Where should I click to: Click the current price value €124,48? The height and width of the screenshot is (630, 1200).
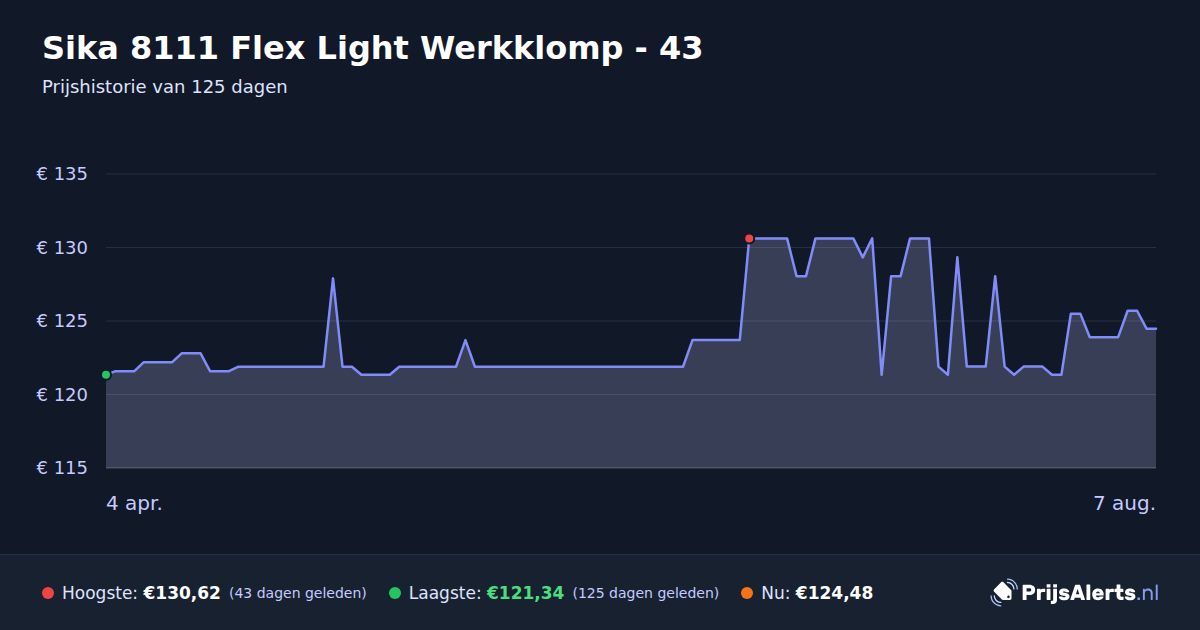tap(834, 593)
